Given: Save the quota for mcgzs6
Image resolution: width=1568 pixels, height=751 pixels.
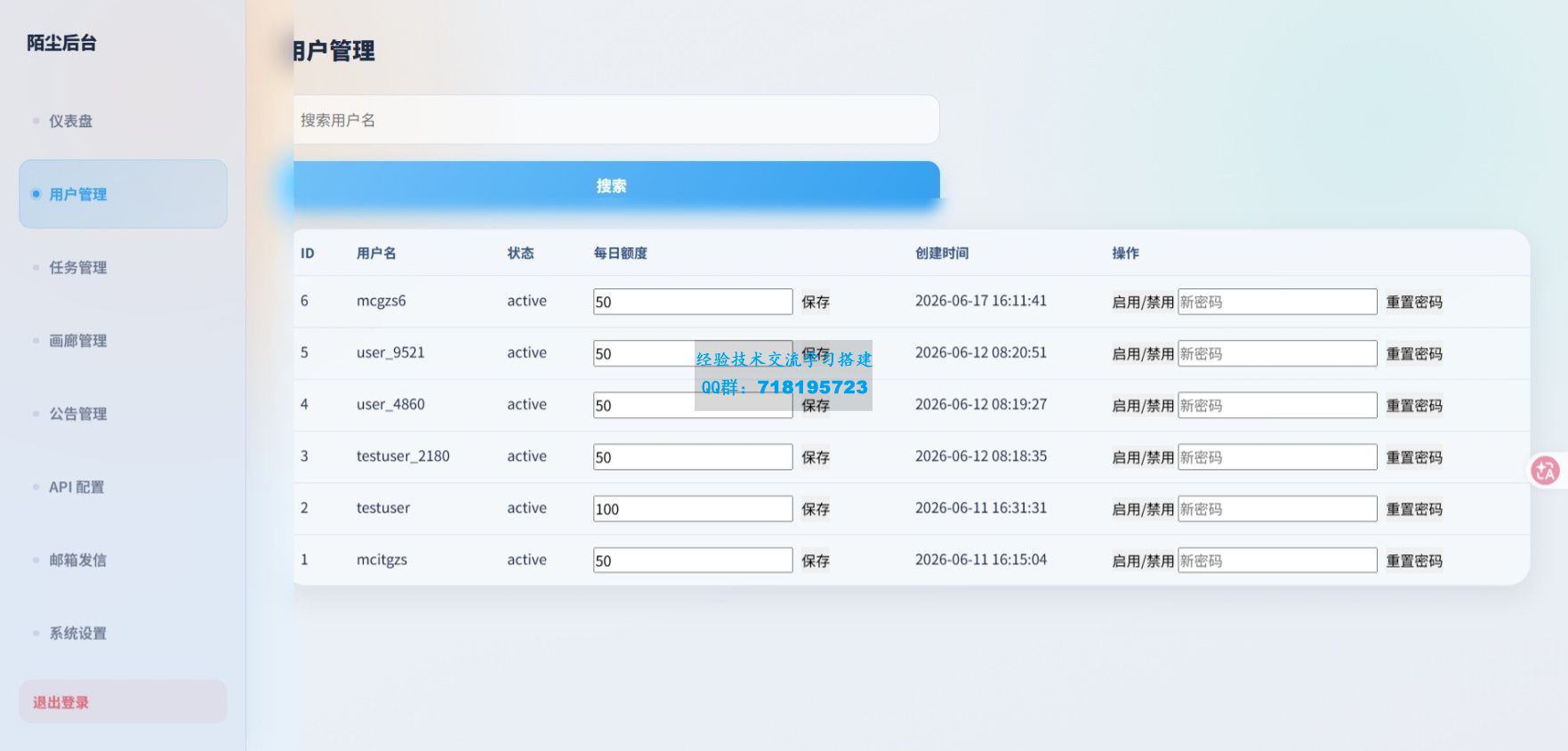Looking at the screenshot, I should click(x=816, y=302).
